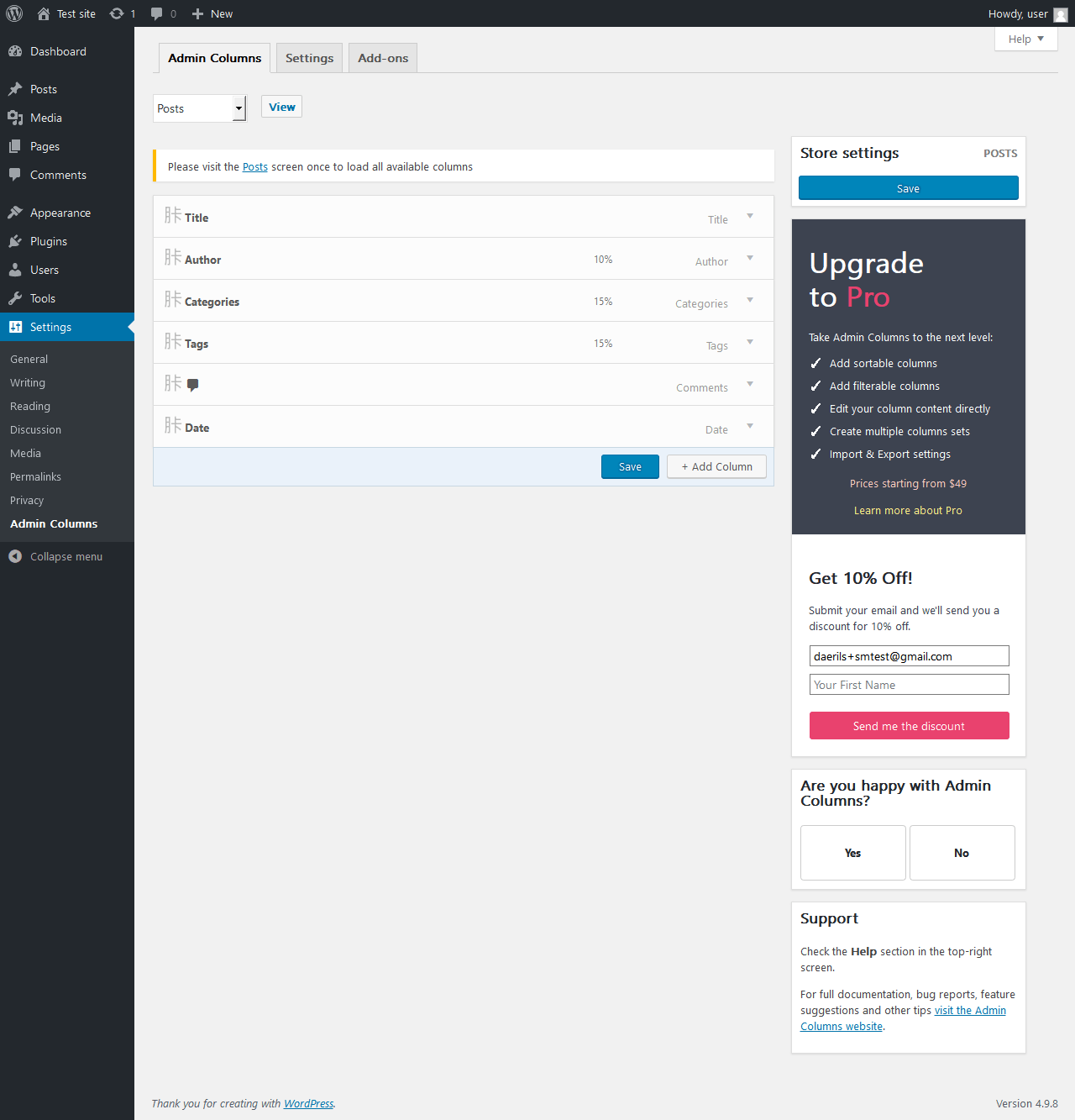Click the View button

tap(281, 107)
